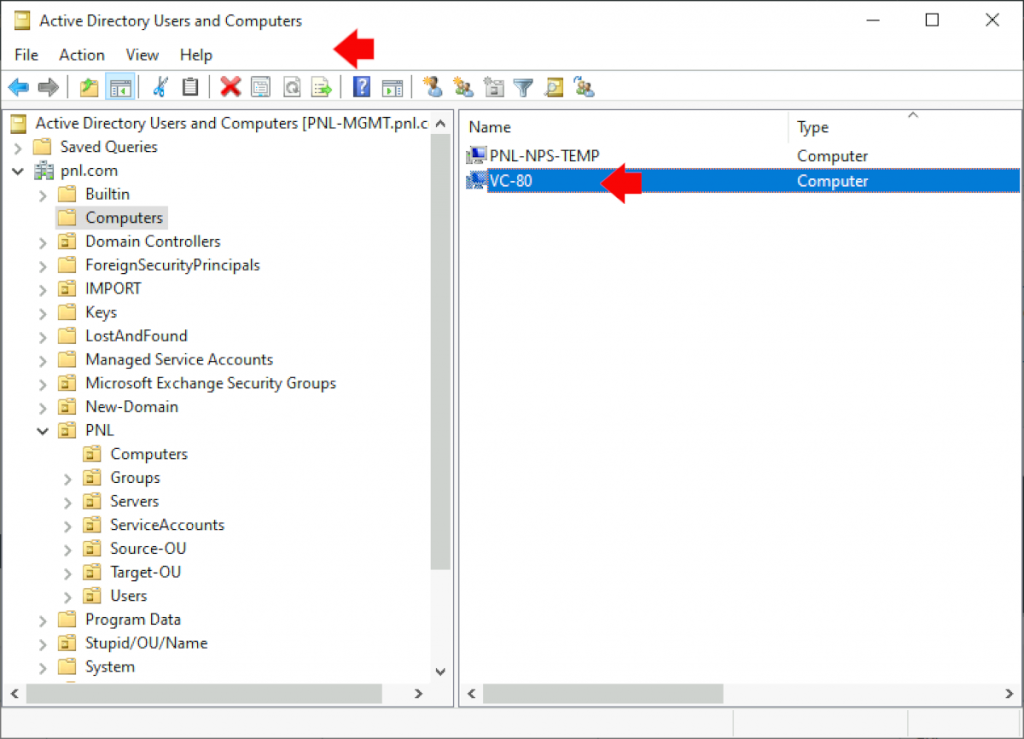Viewport: 1024px width, 739px height.
Task: Select the PNL-NPS-TEMP computer entry
Action: [x=544, y=156]
